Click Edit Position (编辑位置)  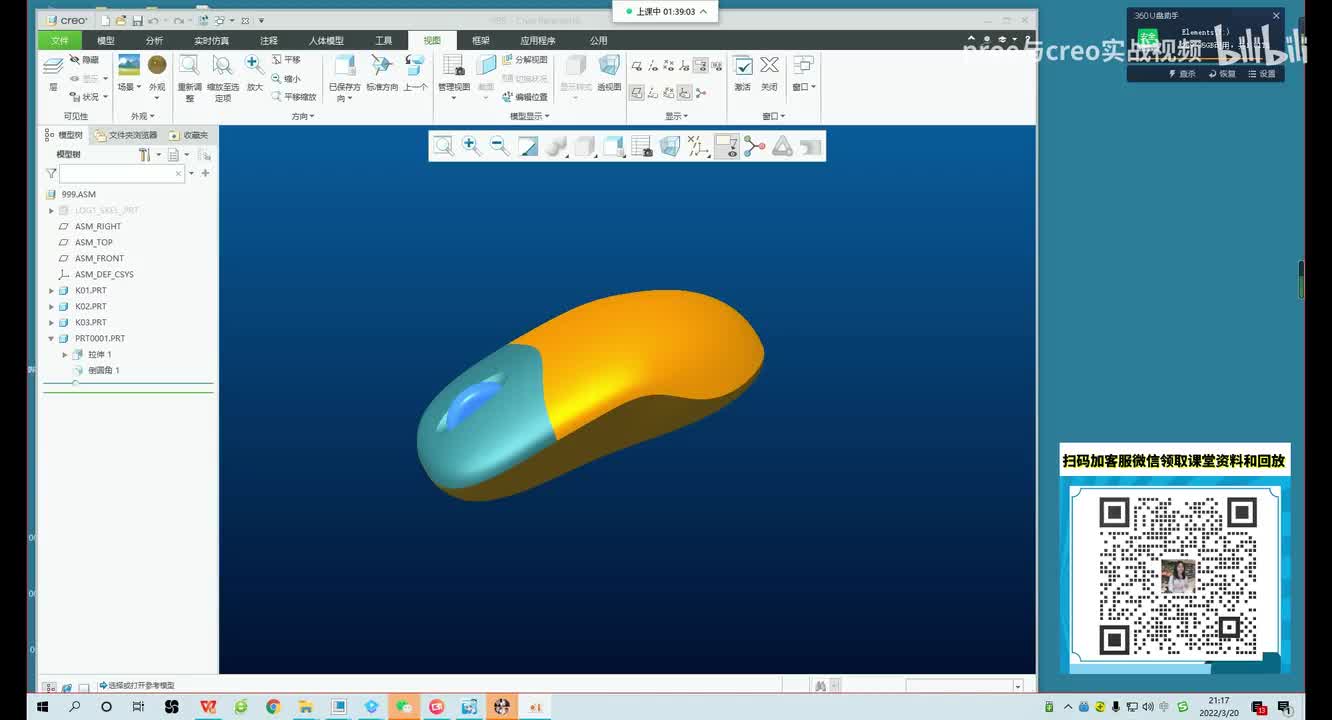[x=525, y=97]
